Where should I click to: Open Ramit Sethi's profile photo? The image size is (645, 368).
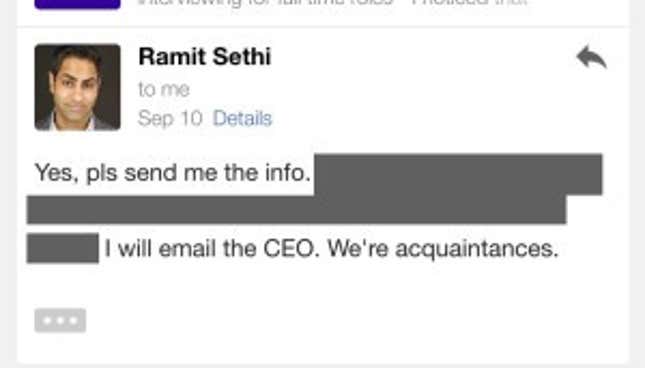pos(77,87)
